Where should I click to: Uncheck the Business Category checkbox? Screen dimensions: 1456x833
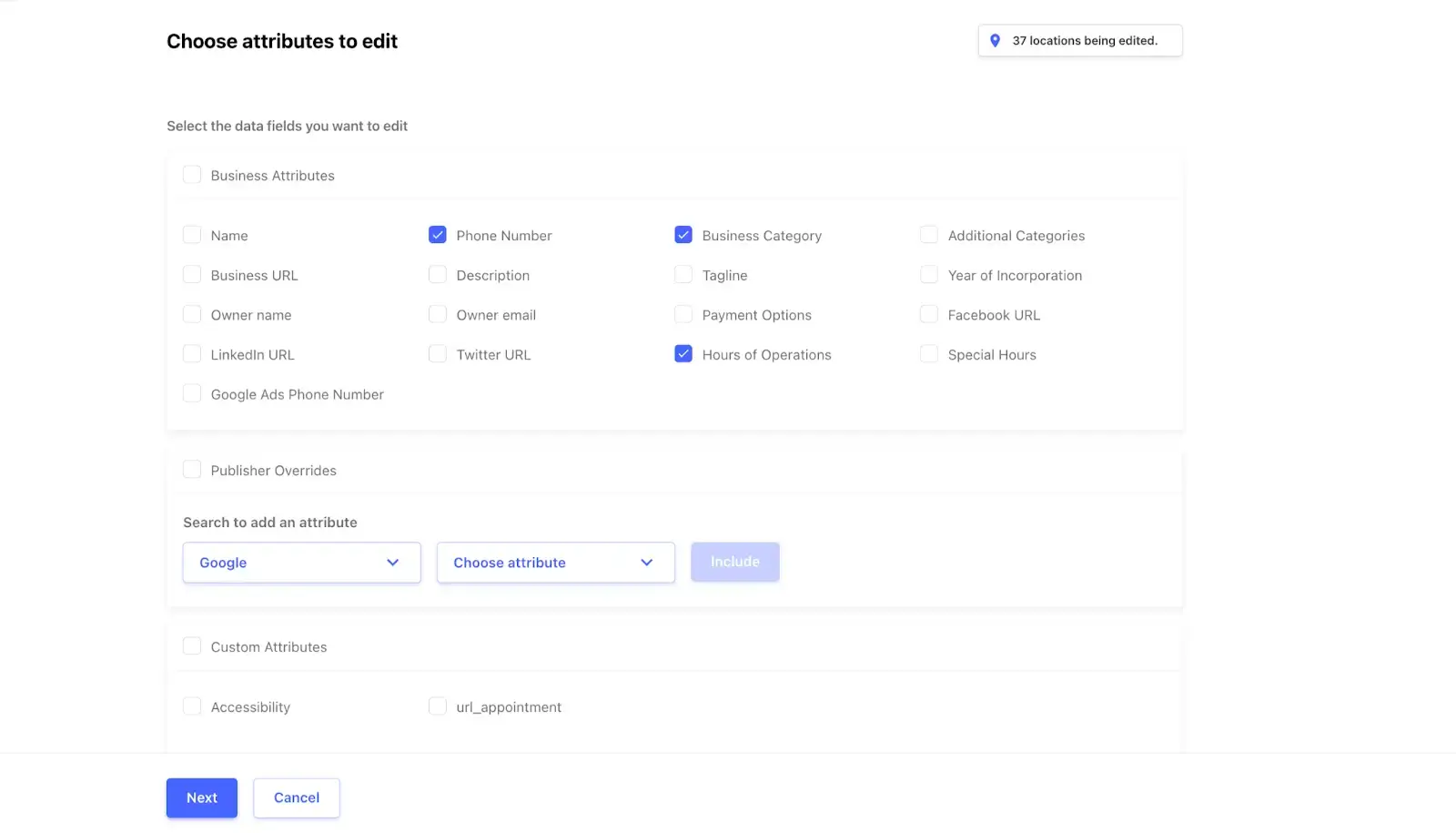coord(683,235)
